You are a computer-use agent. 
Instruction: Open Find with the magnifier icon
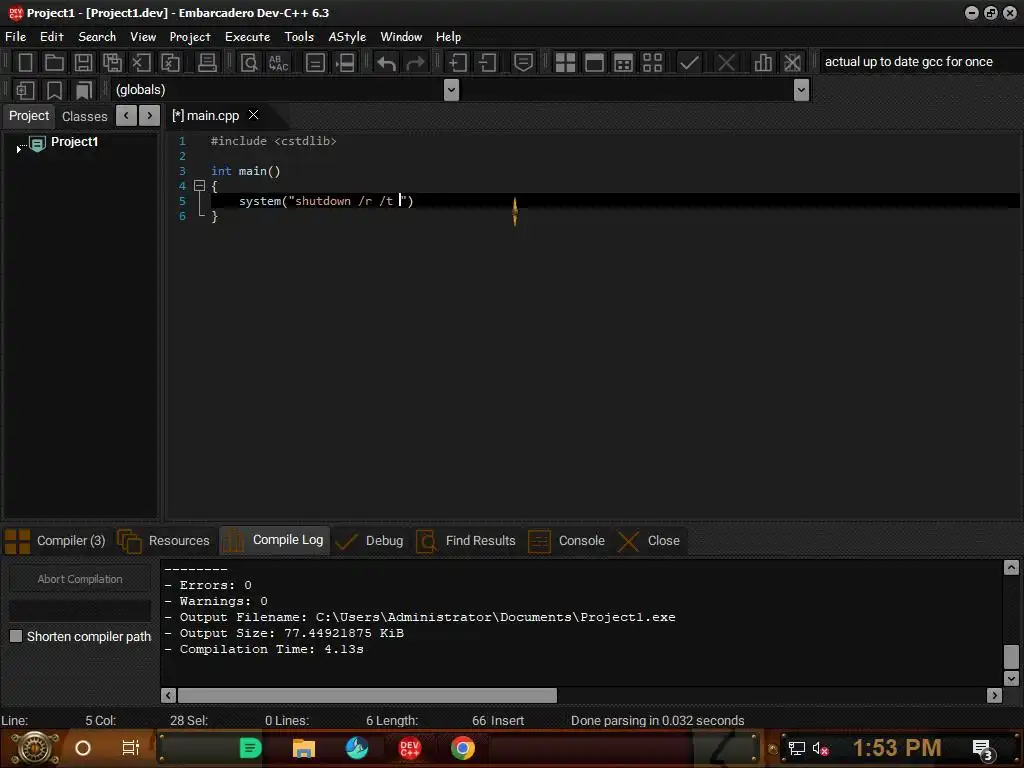coord(249,63)
